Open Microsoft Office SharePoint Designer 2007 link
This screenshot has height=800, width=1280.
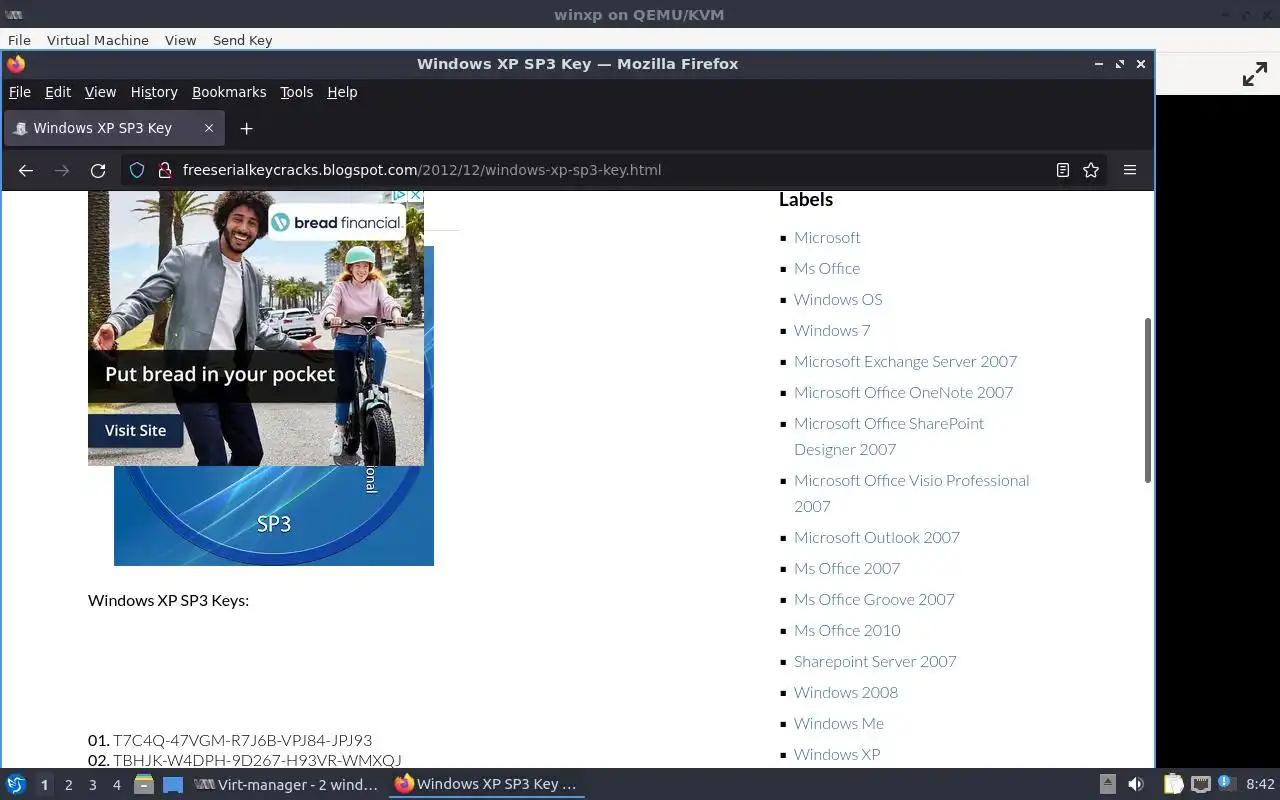tap(889, 436)
